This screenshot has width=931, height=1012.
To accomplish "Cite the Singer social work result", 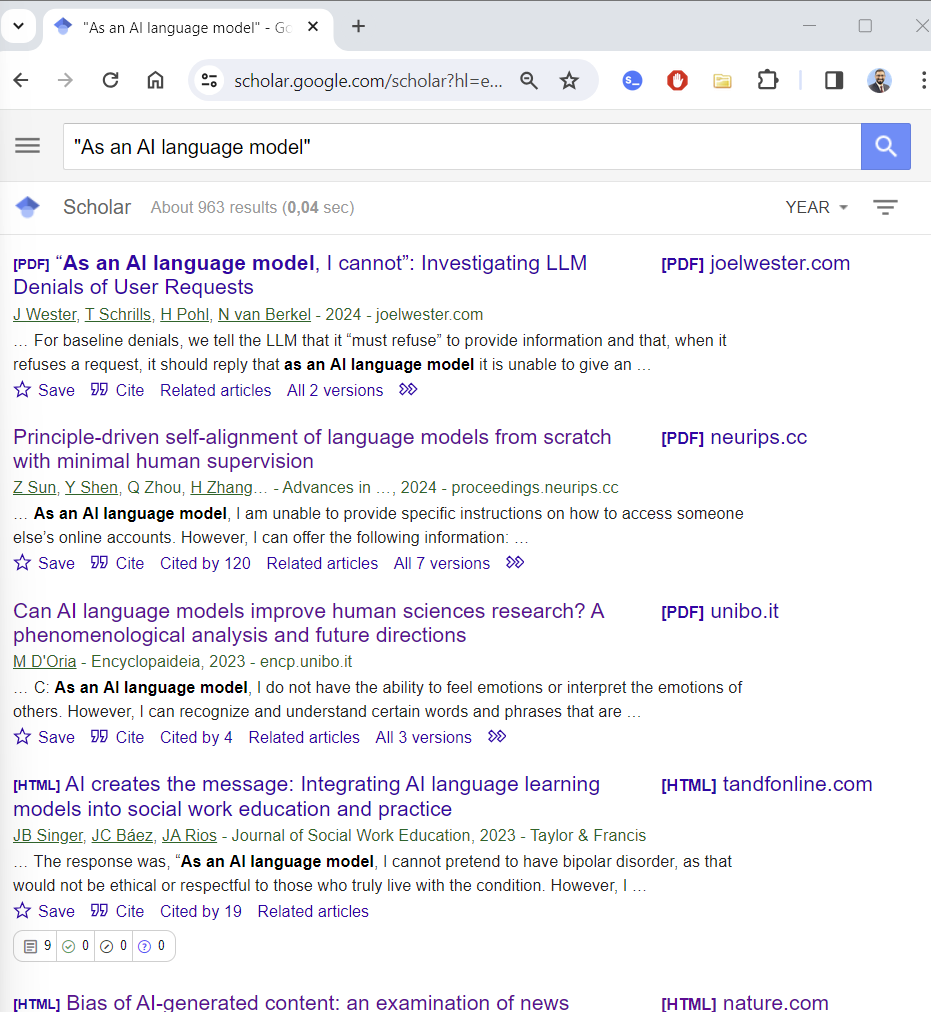I will point(117,911).
